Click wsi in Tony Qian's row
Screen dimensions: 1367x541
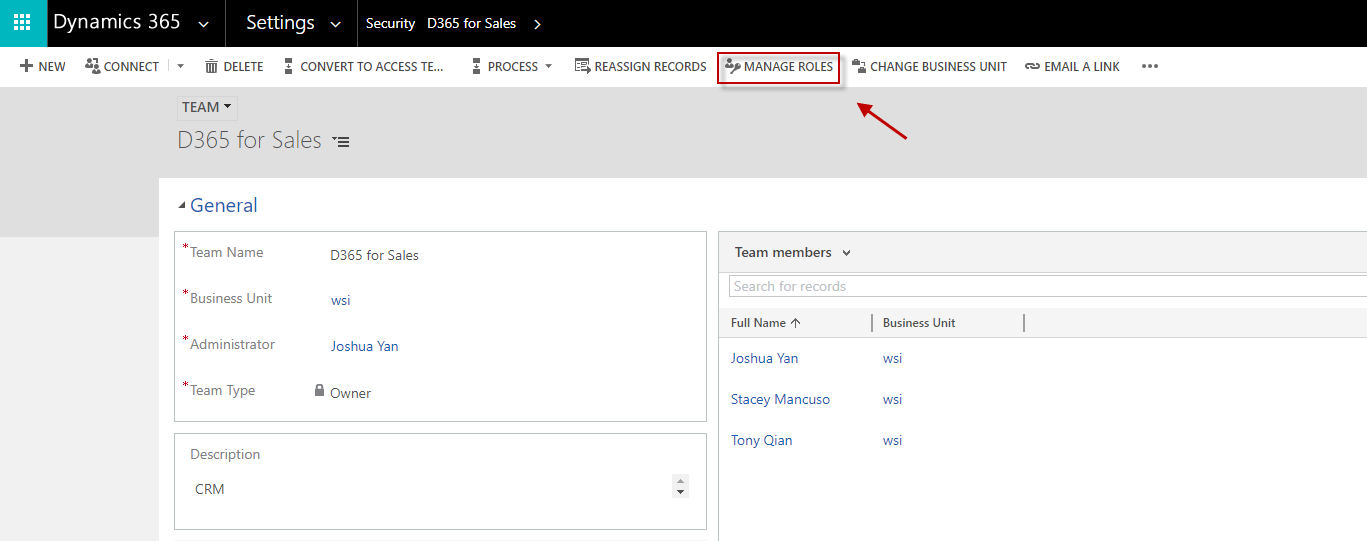click(892, 440)
